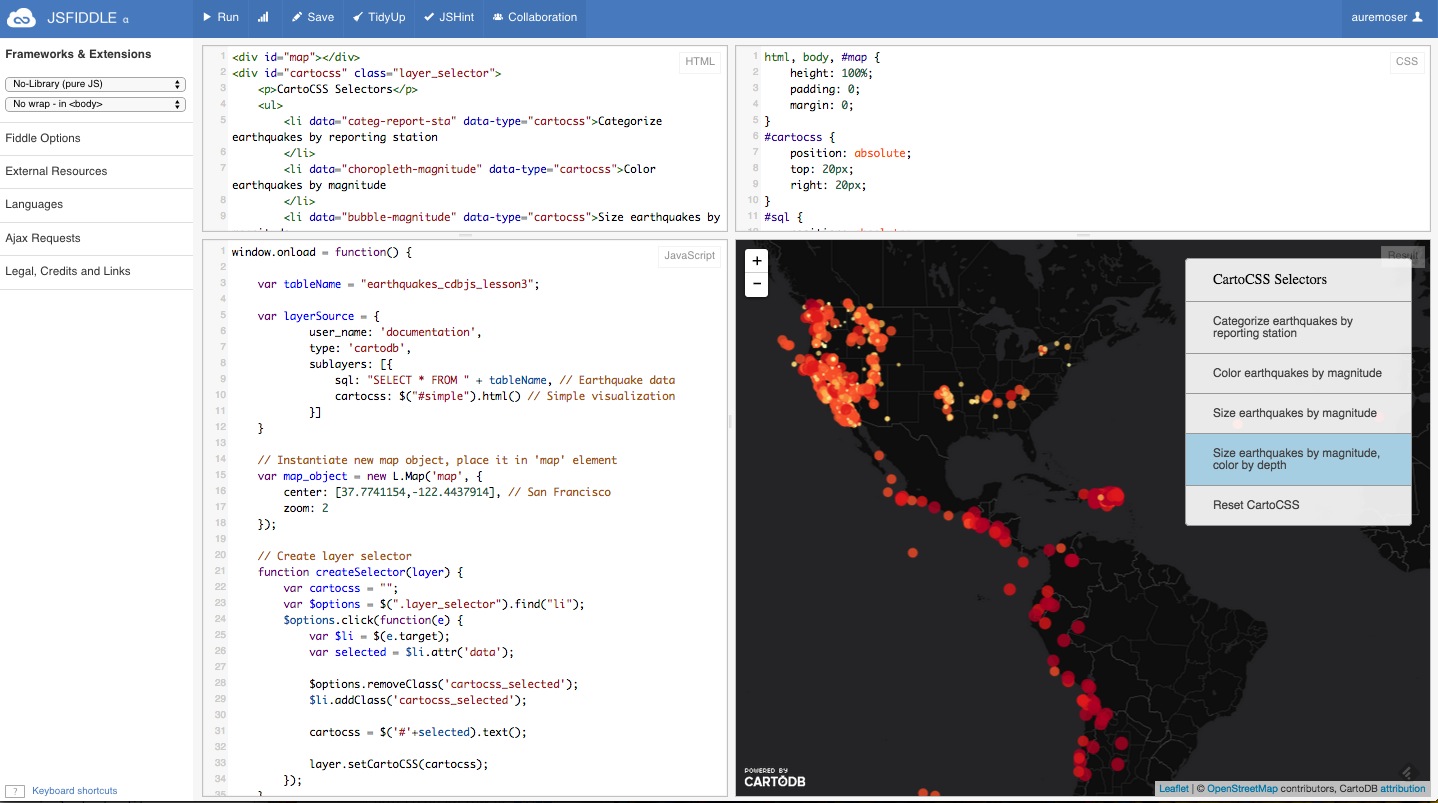Expand the External Resources section
This screenshot has height=803, width=1438.
[56, 171]
